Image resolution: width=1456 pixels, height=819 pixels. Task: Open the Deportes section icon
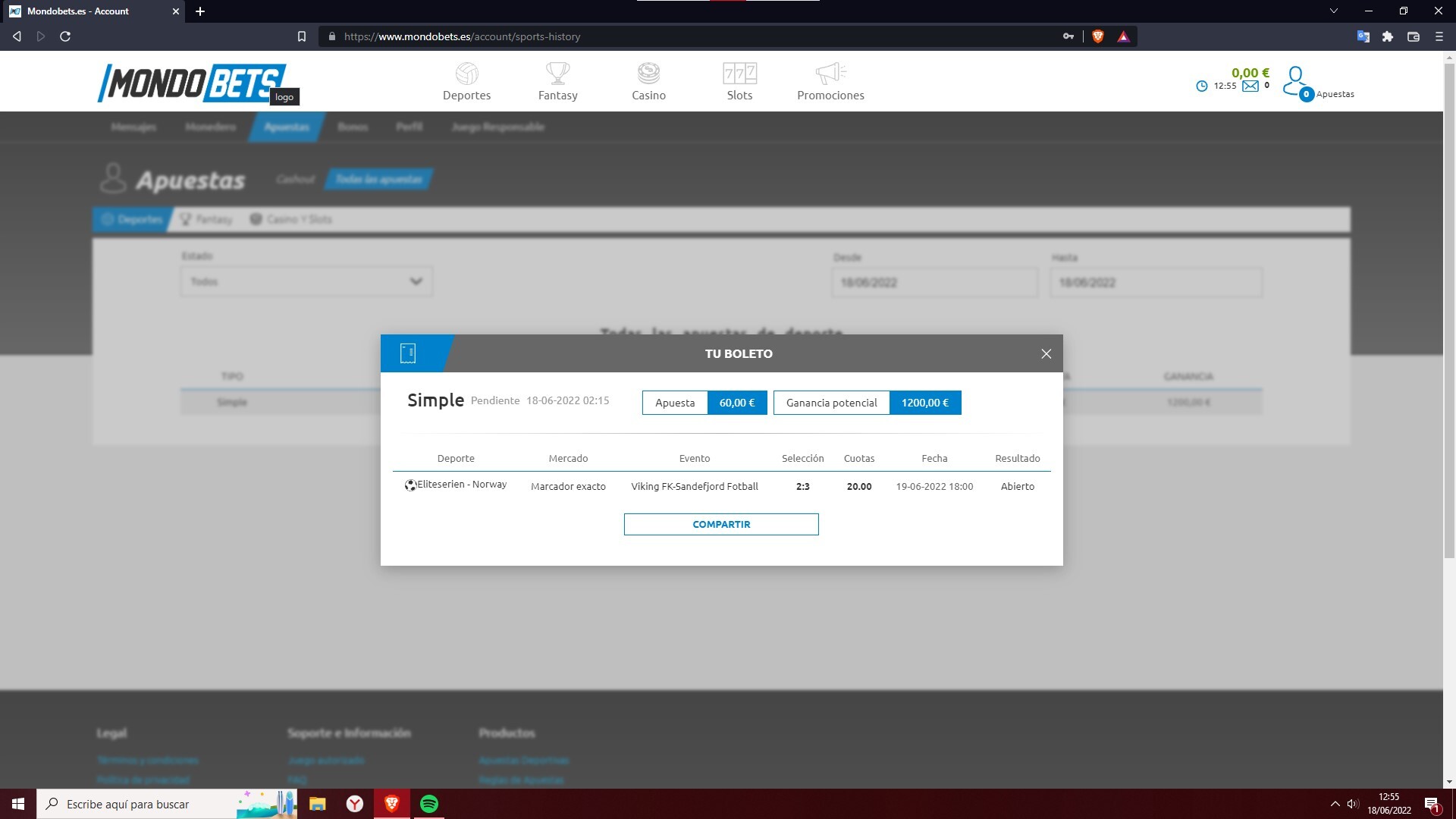(x=467, y=74)
